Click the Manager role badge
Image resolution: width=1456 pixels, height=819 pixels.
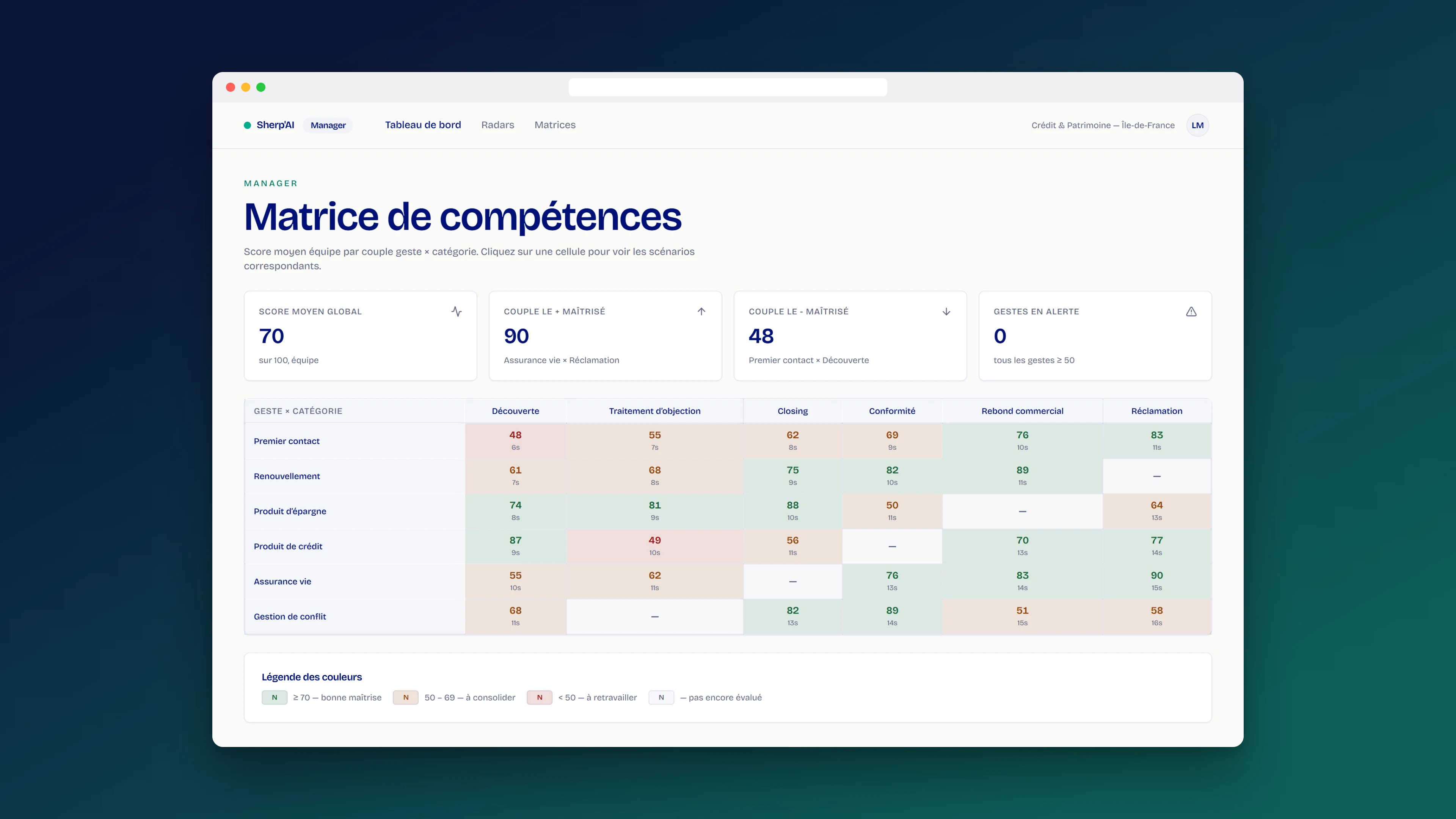[328, 125]
